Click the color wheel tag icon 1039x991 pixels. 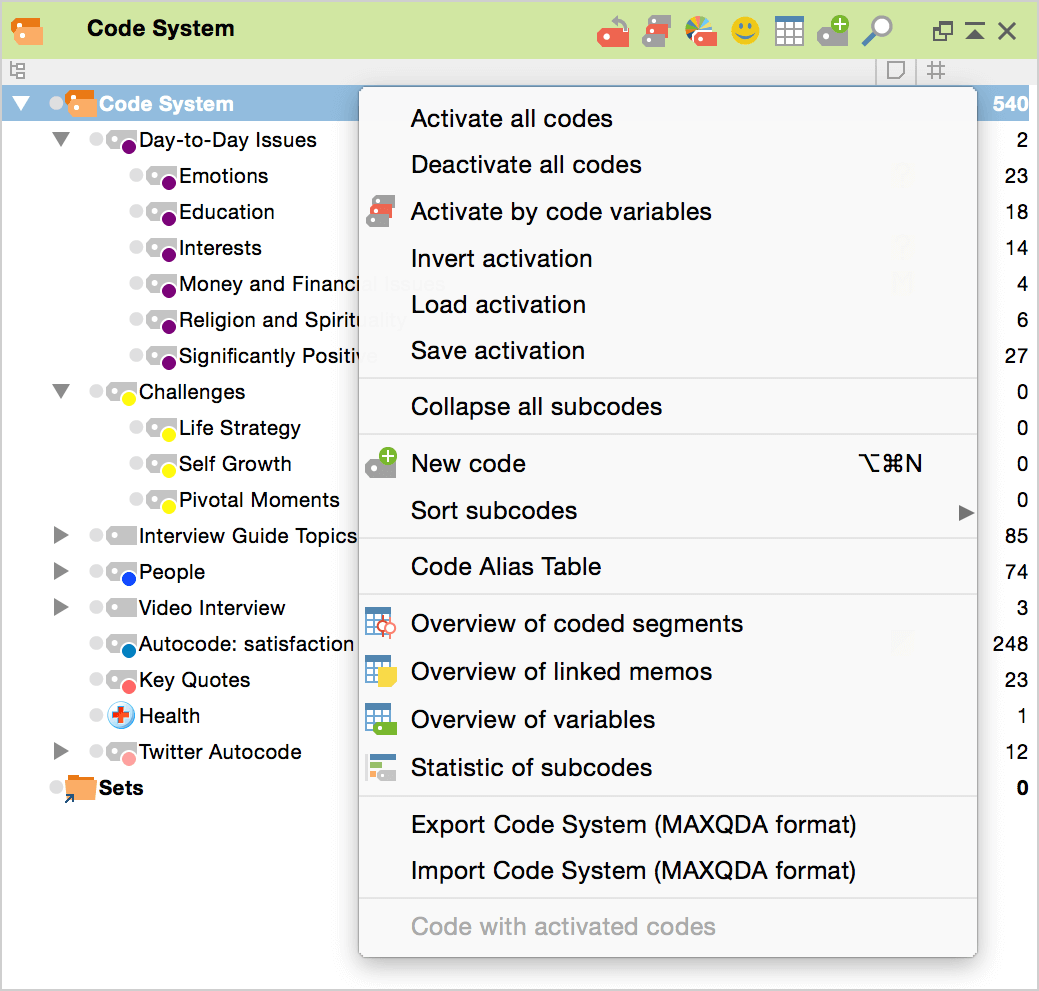tap(700, 32)
